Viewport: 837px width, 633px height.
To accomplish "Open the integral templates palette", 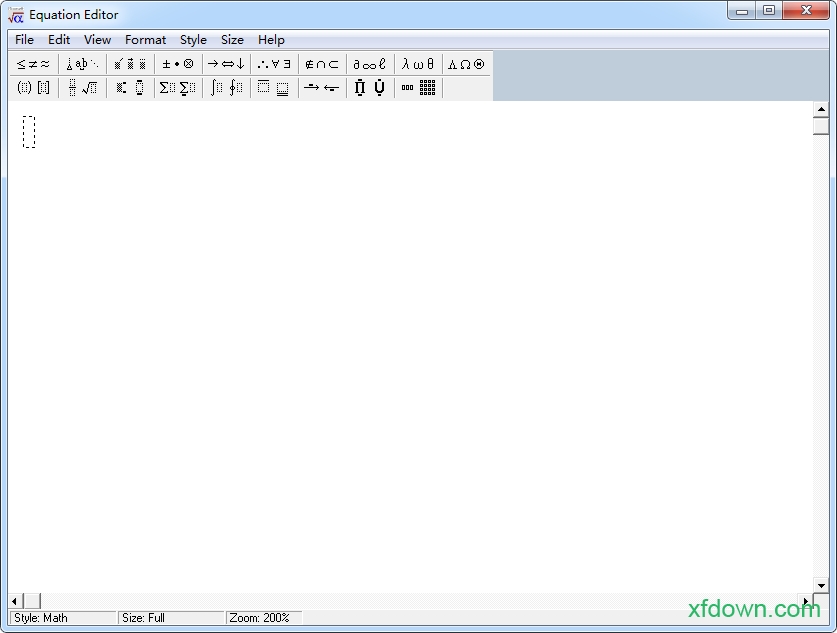I will 226,88.
